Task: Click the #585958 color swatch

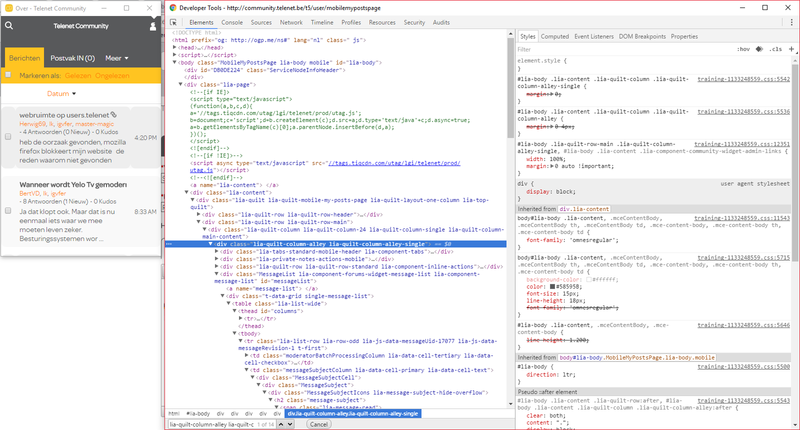Action: point(552,287)
